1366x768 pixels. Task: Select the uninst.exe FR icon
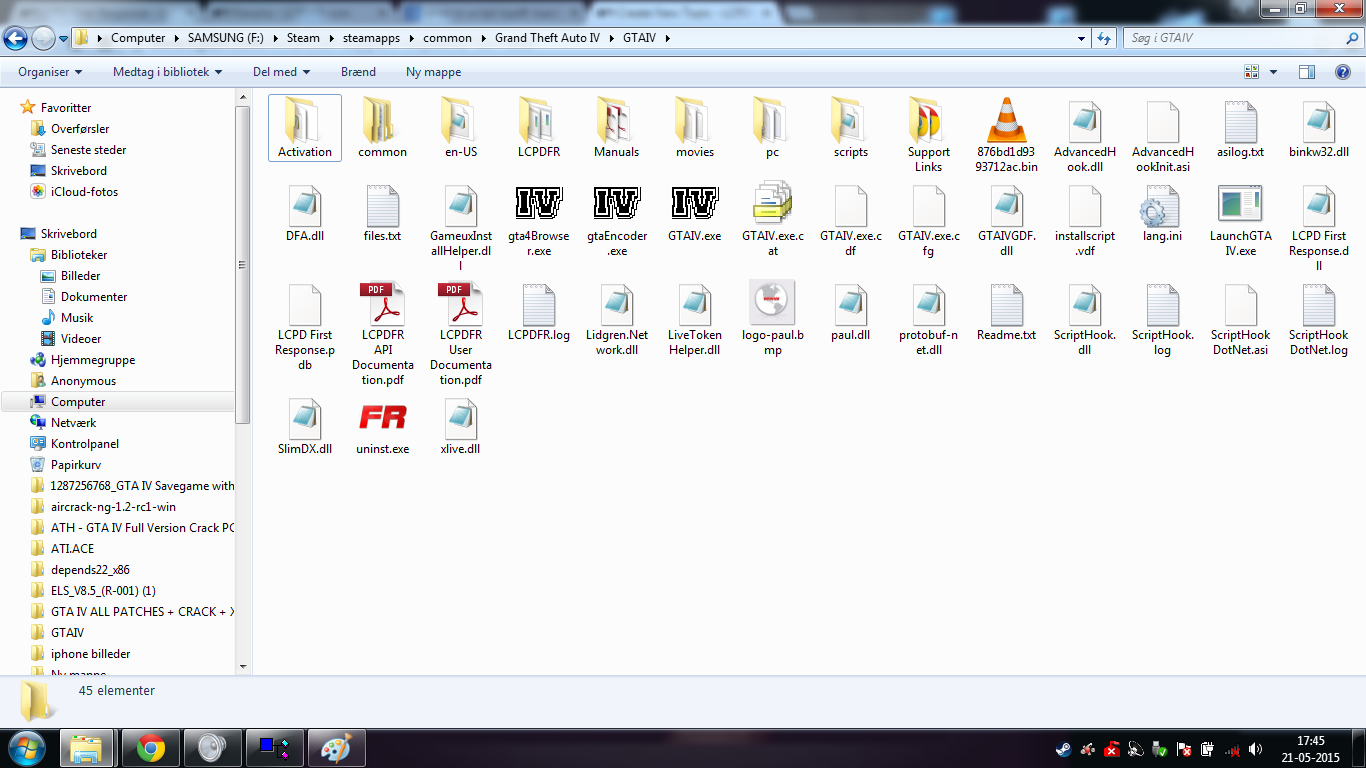(x=383, y=417)
